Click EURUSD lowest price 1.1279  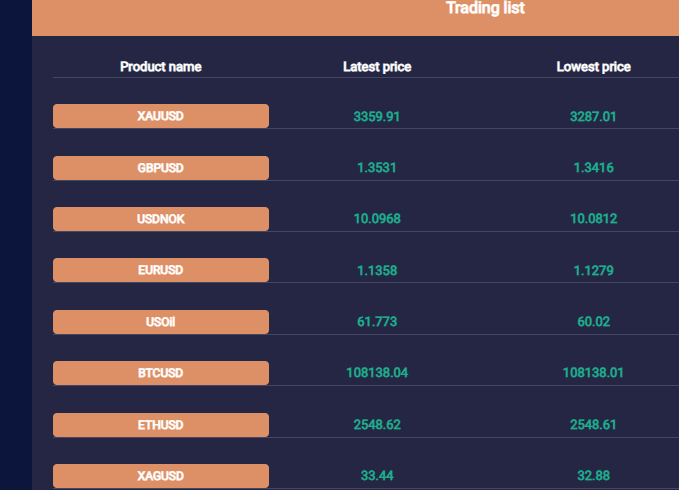click(x=593, y=270)
